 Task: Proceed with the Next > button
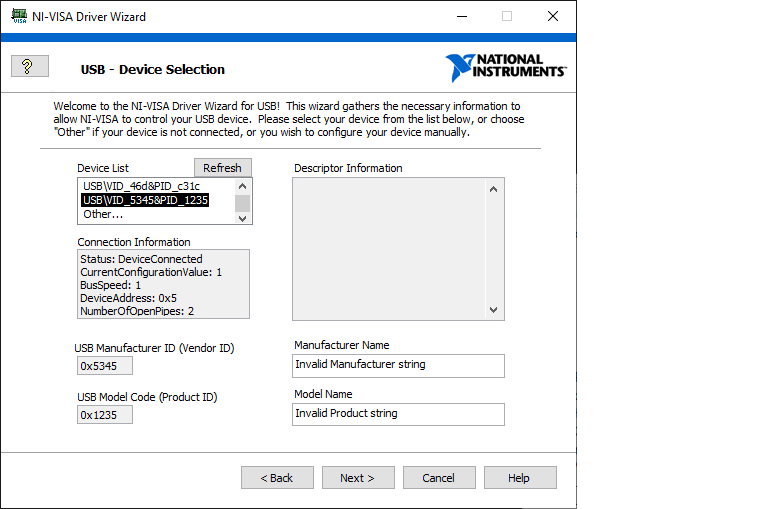(x=358, y=478)
